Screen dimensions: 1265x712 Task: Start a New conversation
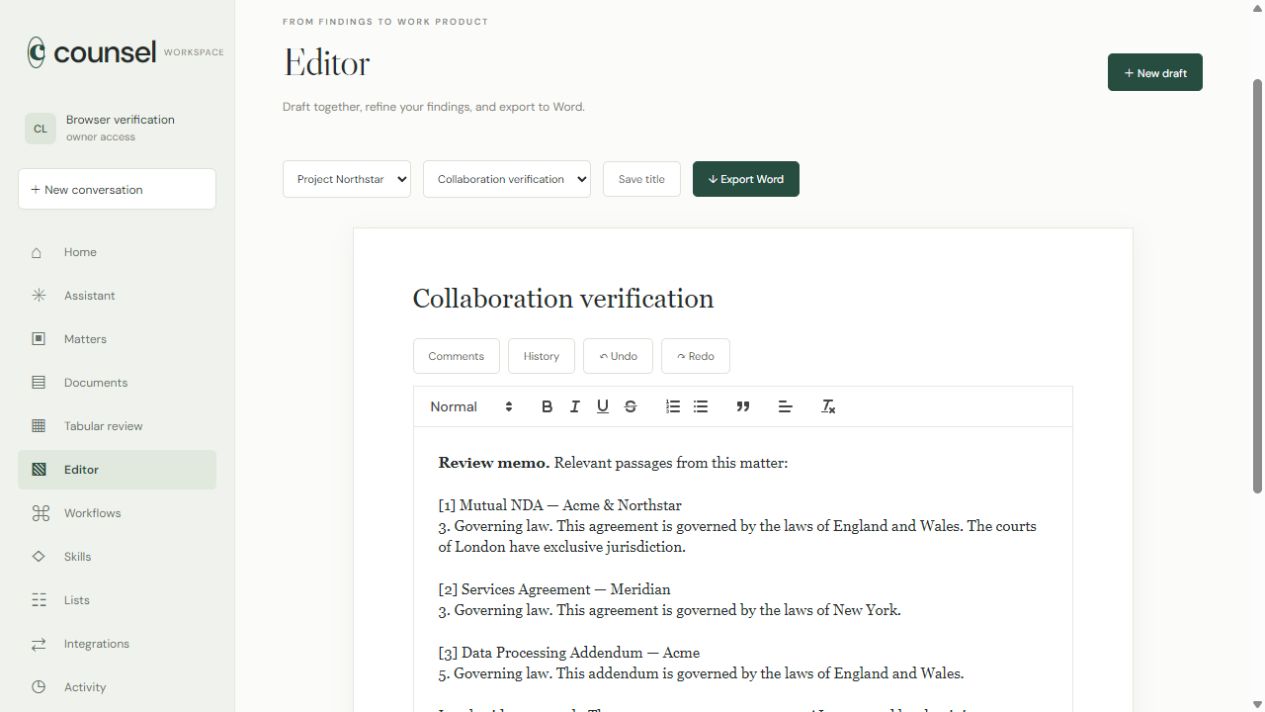tap(117, 189)
